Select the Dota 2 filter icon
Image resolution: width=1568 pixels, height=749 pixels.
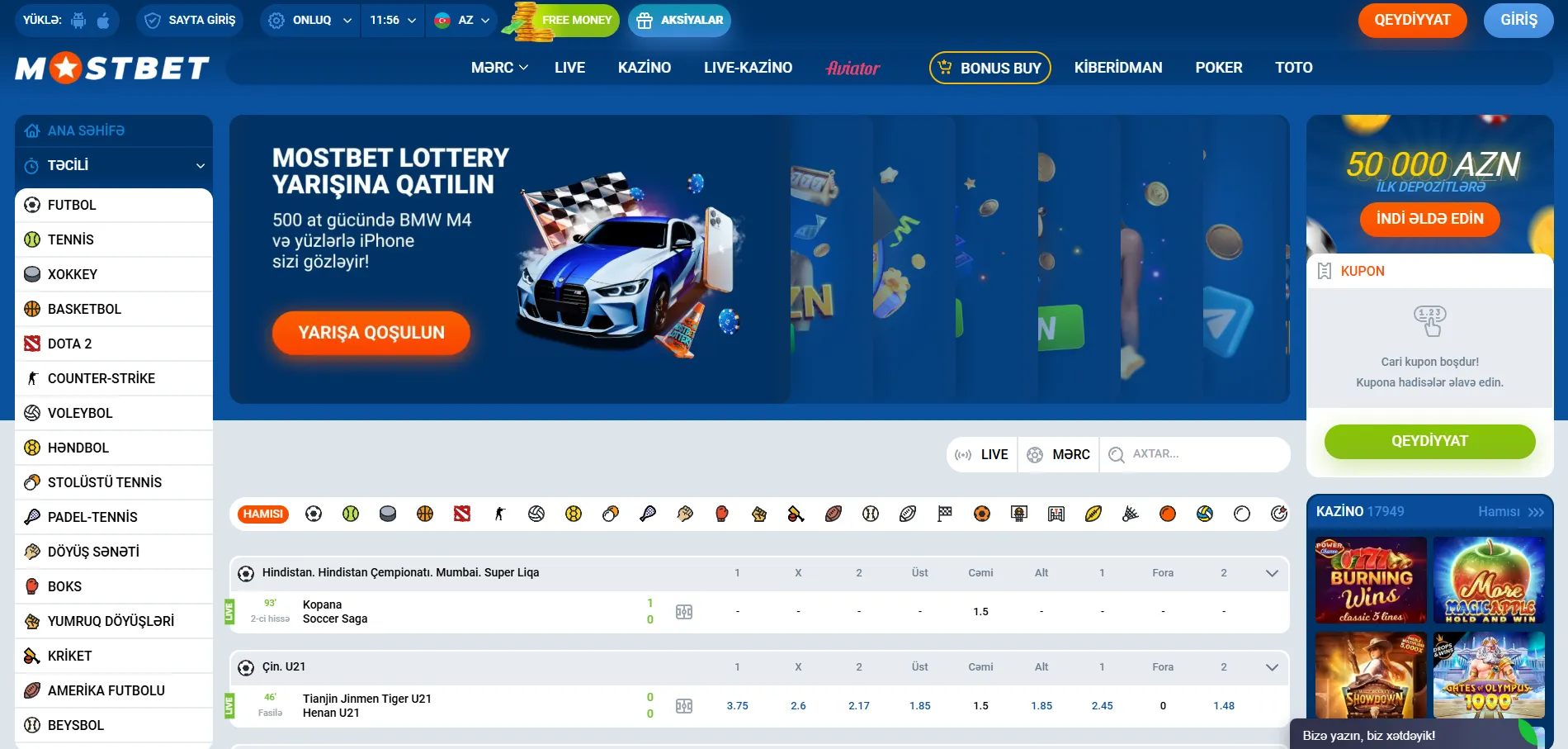(462, 514)
